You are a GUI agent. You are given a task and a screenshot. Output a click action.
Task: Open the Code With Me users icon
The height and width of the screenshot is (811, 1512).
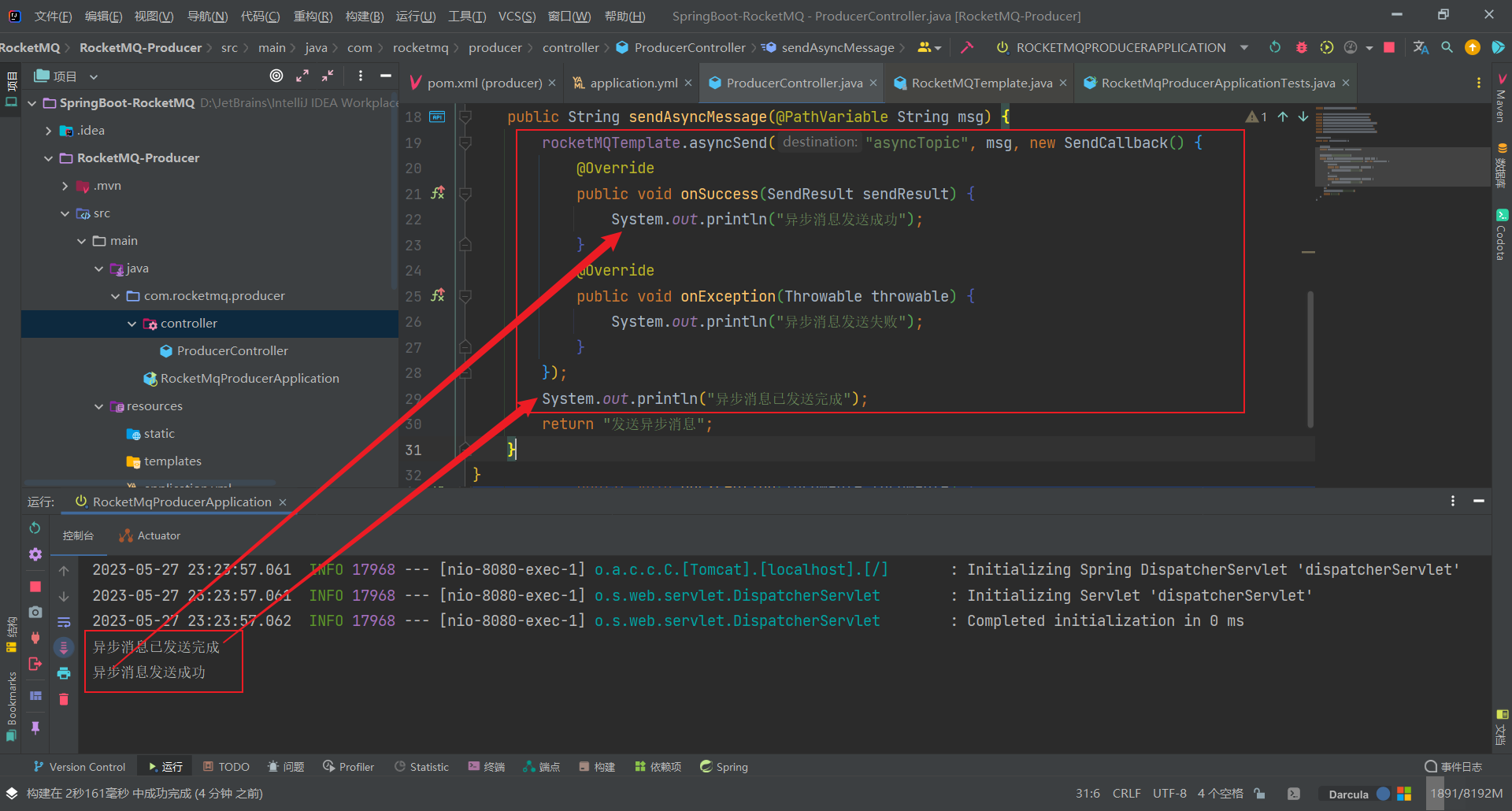[929, 47]
